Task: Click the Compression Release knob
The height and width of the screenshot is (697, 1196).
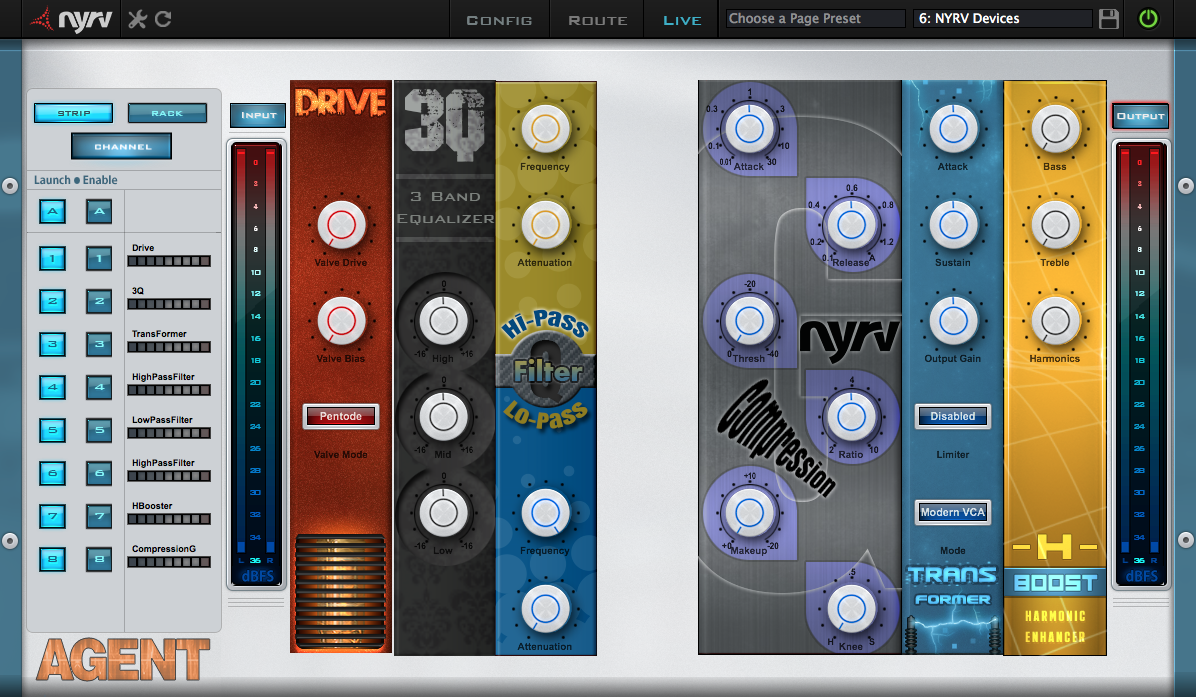Action: pos(851,225)
